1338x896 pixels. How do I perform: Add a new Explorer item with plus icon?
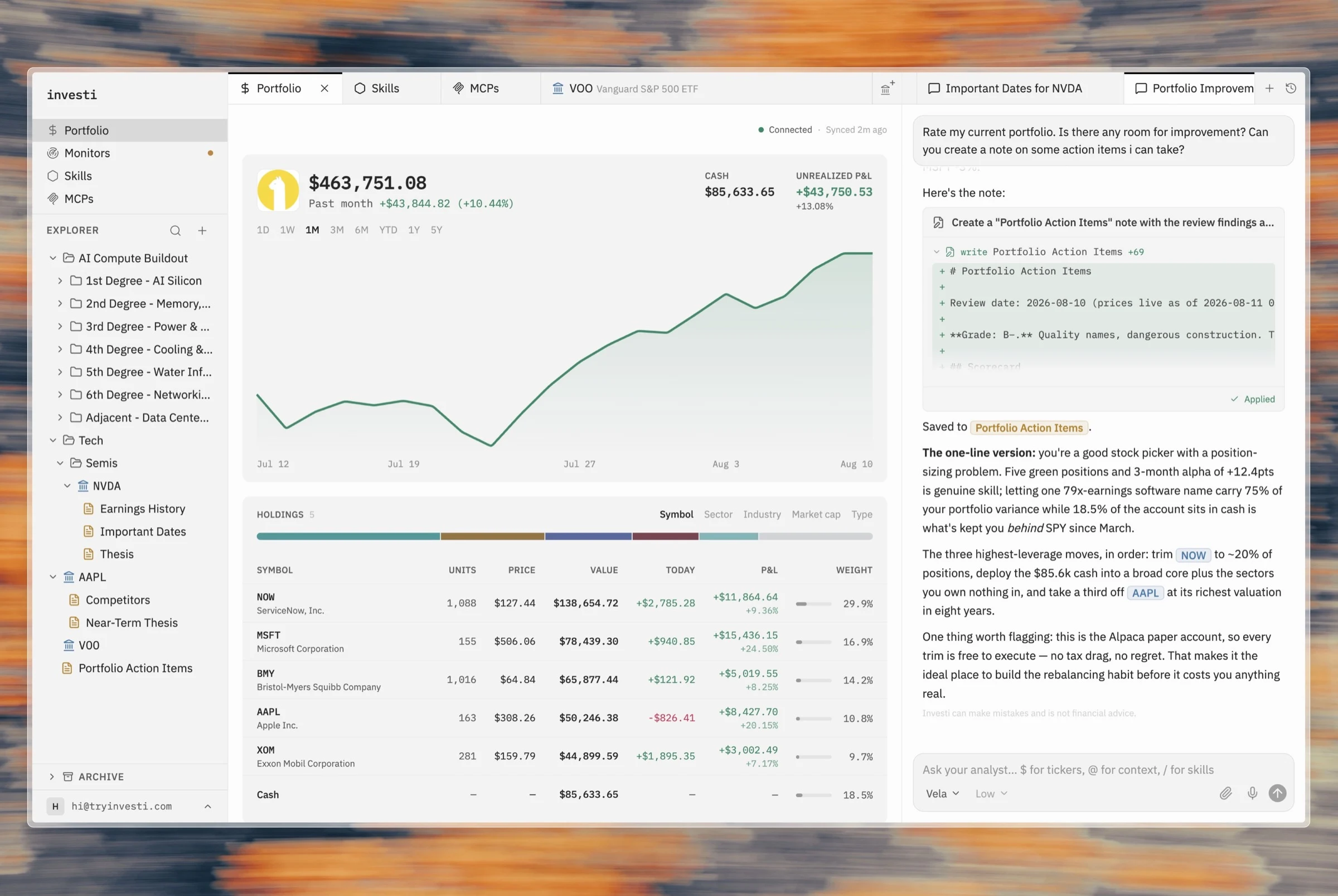(202, 230)
